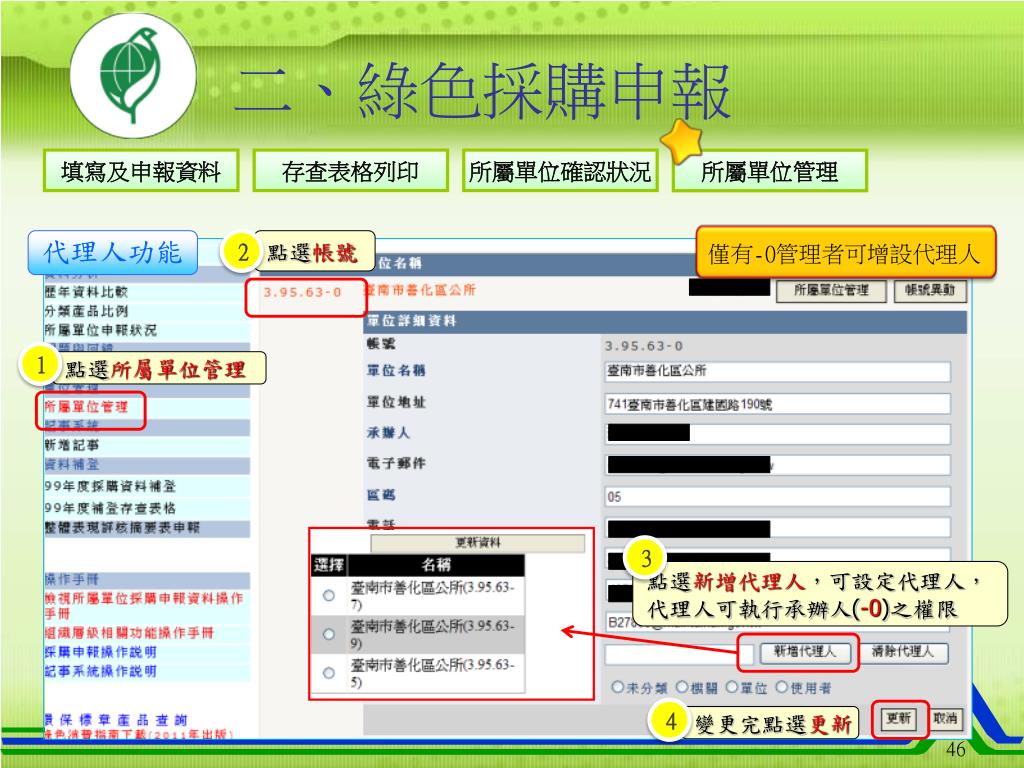Select 使用者 radio option
Screen dimensions: 1024x768
click(782, 687)
